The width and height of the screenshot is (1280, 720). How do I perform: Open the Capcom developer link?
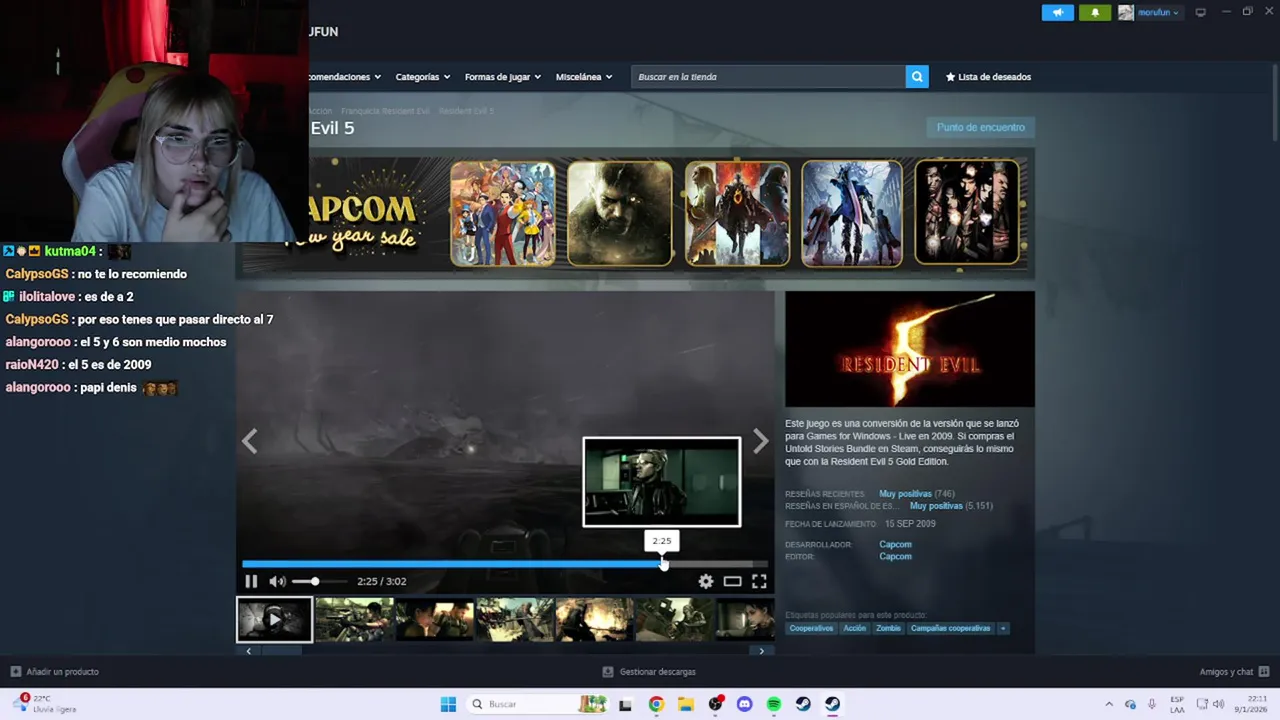coord(895,545)
